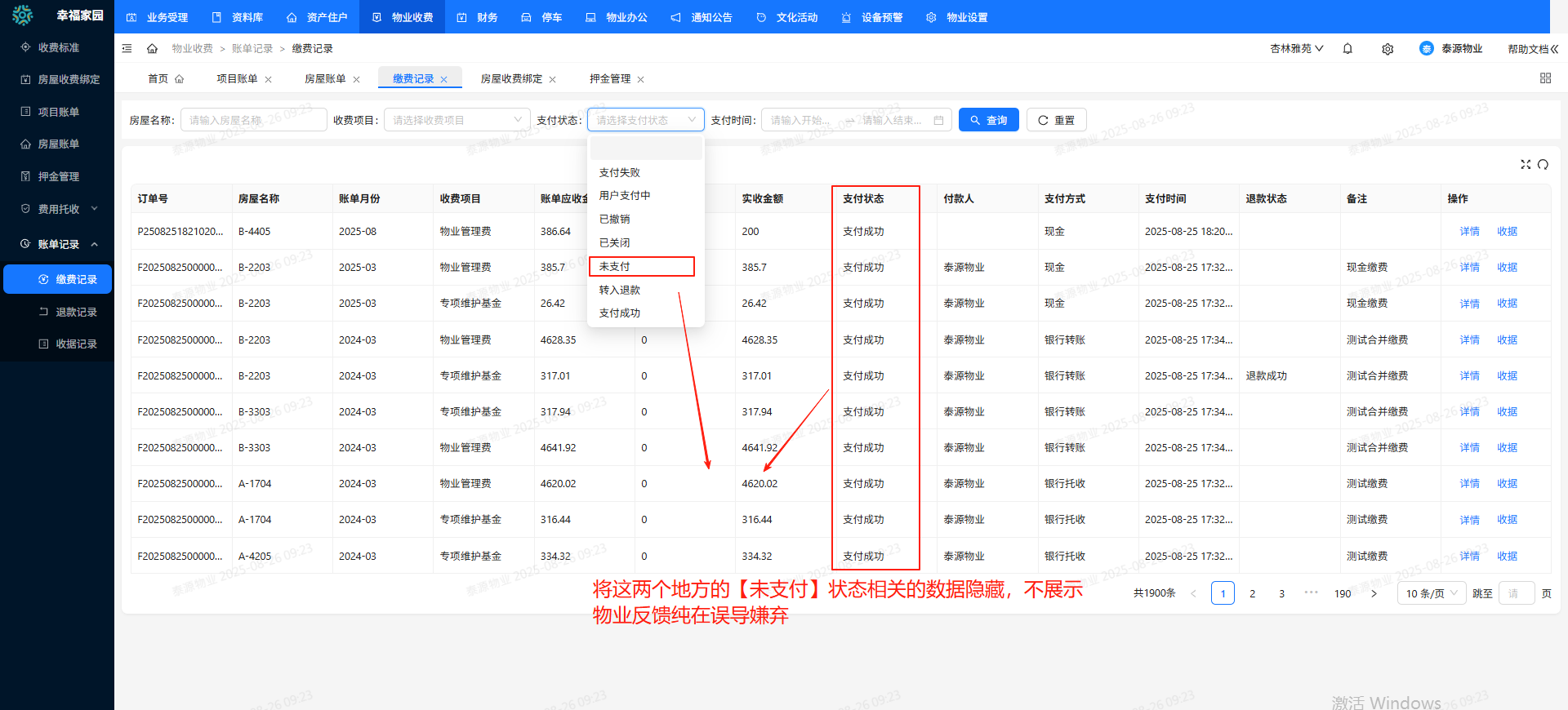Click the 房屋名称 input field
This screenshot has height=710, width=1568.
[x=253, y=121]
